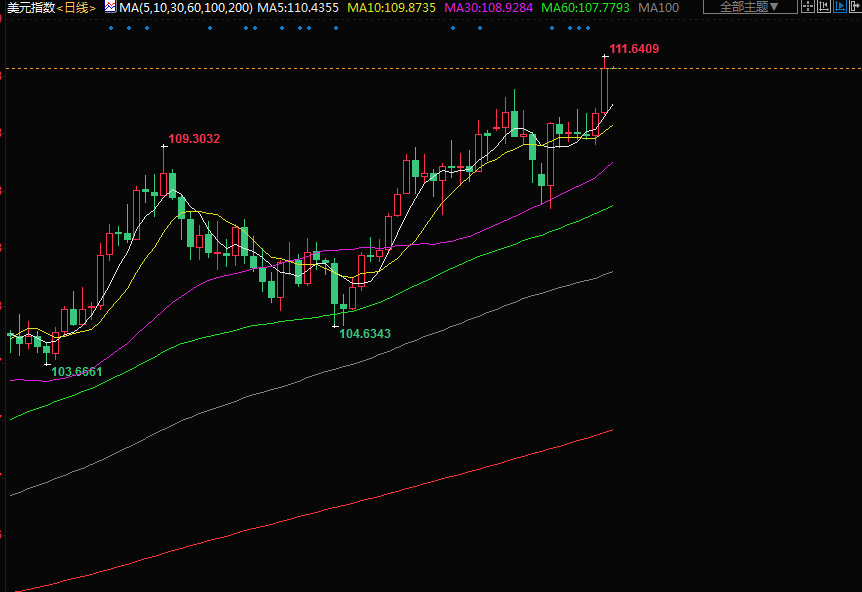
Task: Click the first blue event dot at top left
Action: tap(111, 28)
